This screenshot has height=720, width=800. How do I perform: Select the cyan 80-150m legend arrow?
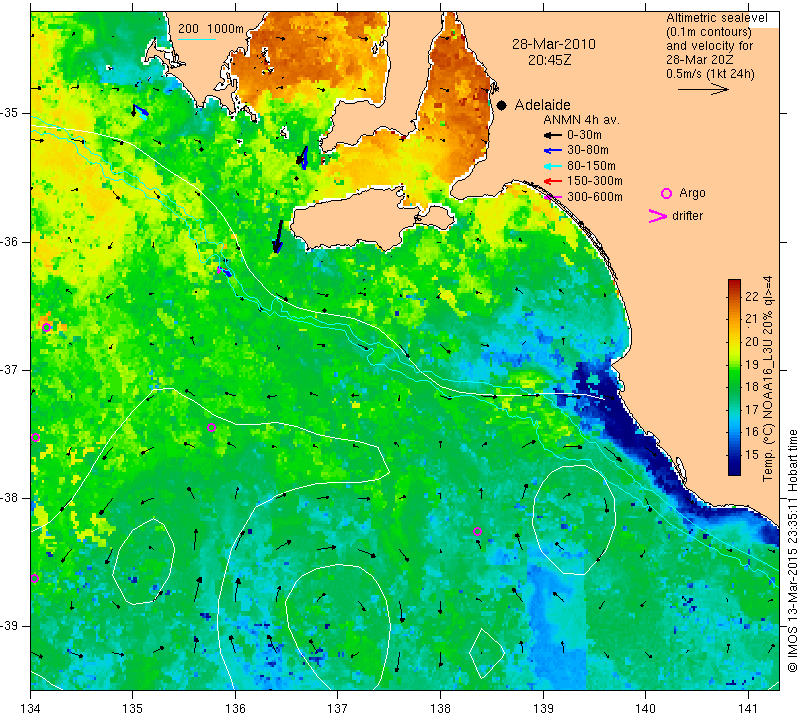pyautogui.click(x=552, y=166)
